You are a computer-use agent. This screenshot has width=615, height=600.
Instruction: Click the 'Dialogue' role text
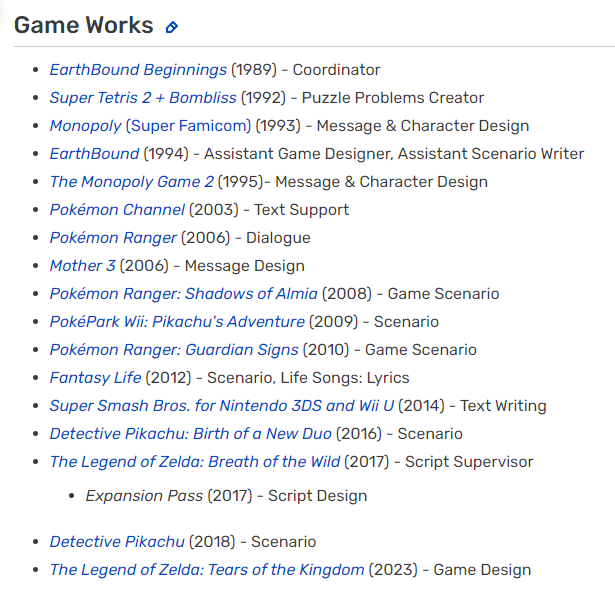[278, 238]
